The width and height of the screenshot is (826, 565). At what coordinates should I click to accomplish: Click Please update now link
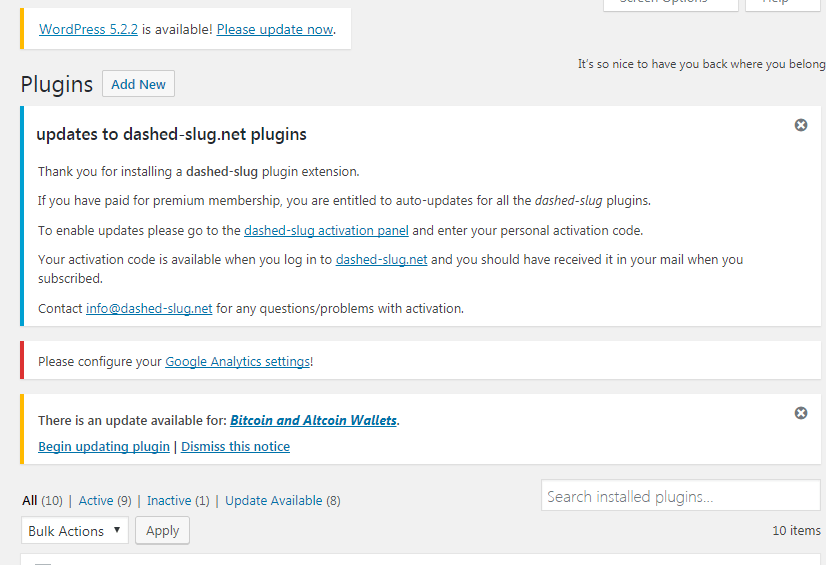click(x=275, y=29)
